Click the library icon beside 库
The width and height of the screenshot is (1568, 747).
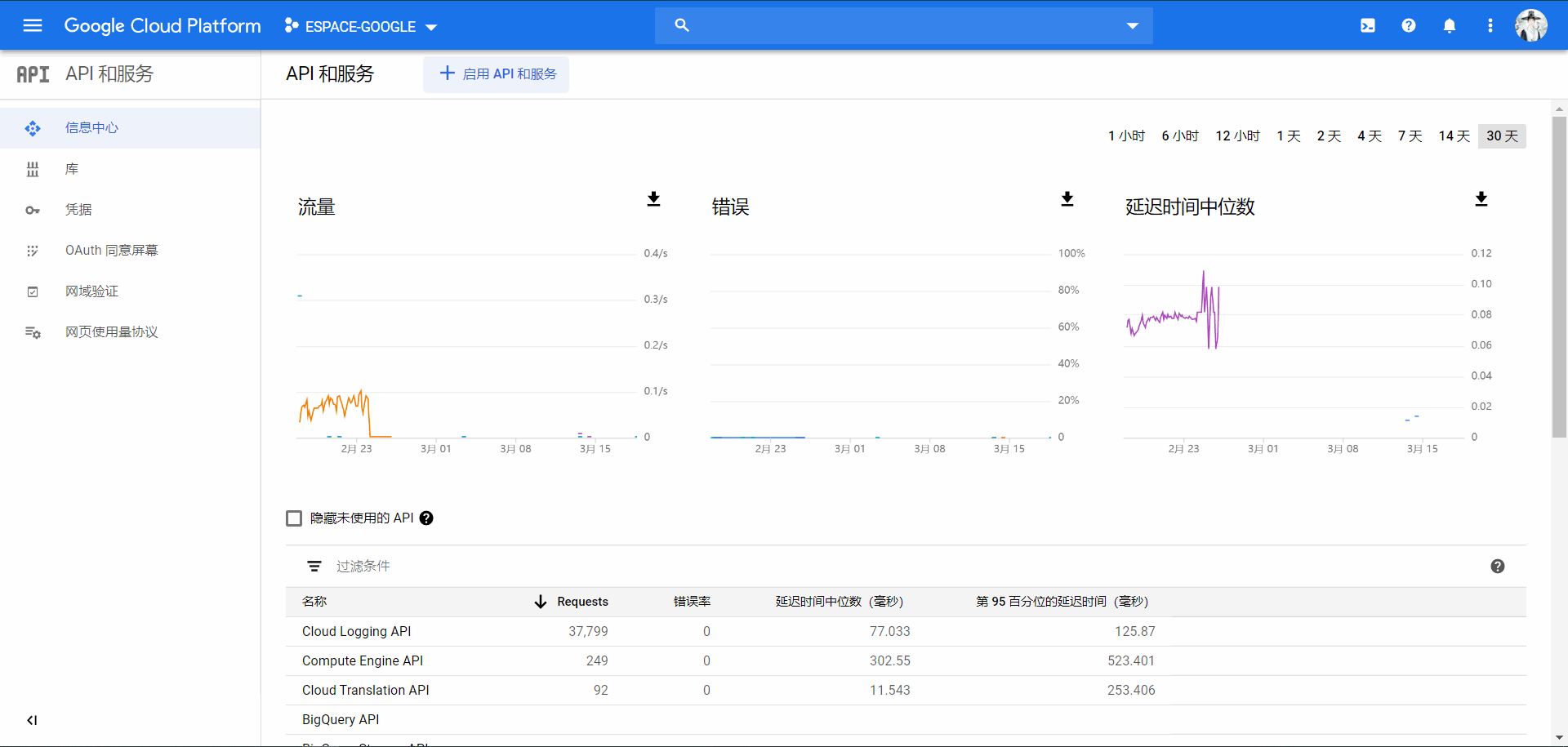(33, 169)
